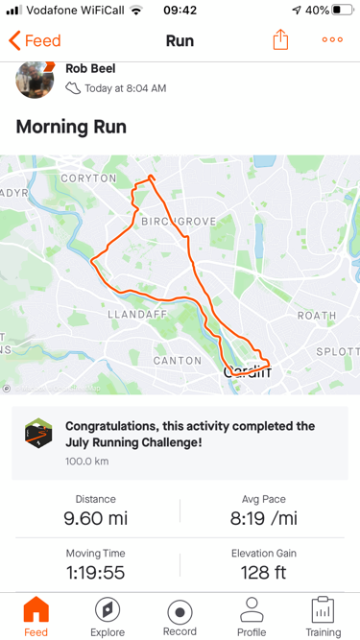This screenshot has width=360, height=640.
Task: Open the Explore compass tab
Action: [x=107, y=617]
